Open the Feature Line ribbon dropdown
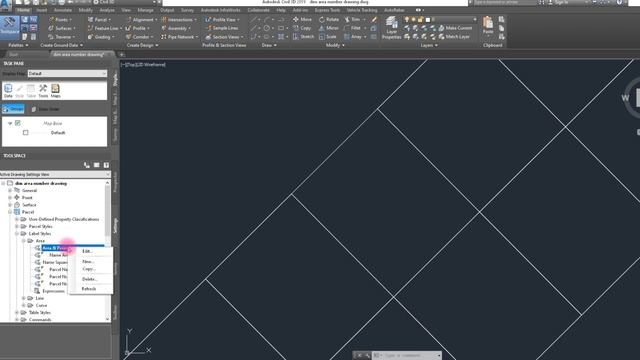The image size is (640, 360). click(105, 28)
